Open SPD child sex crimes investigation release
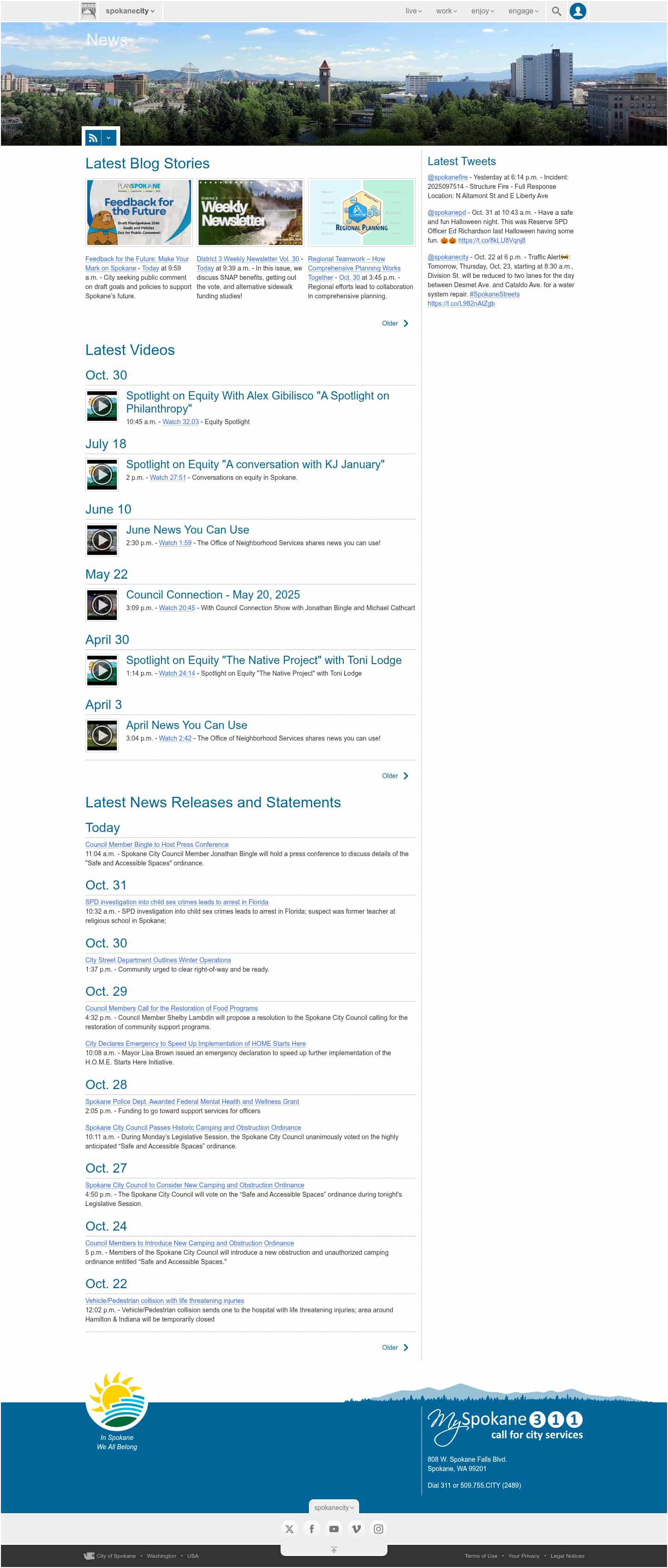668x1568 pixels. tap(176, 903)
